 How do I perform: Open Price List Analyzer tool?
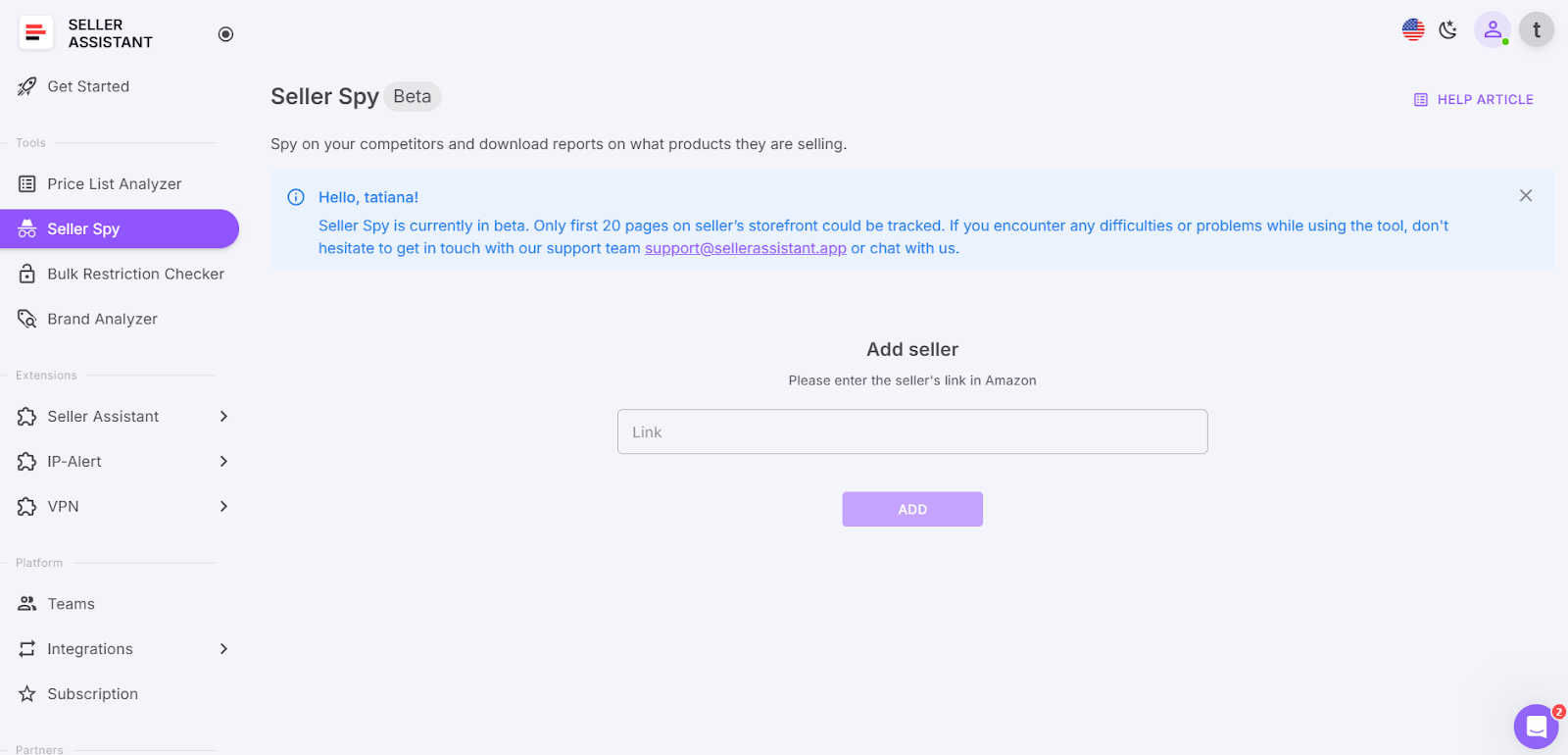[114, 184]
